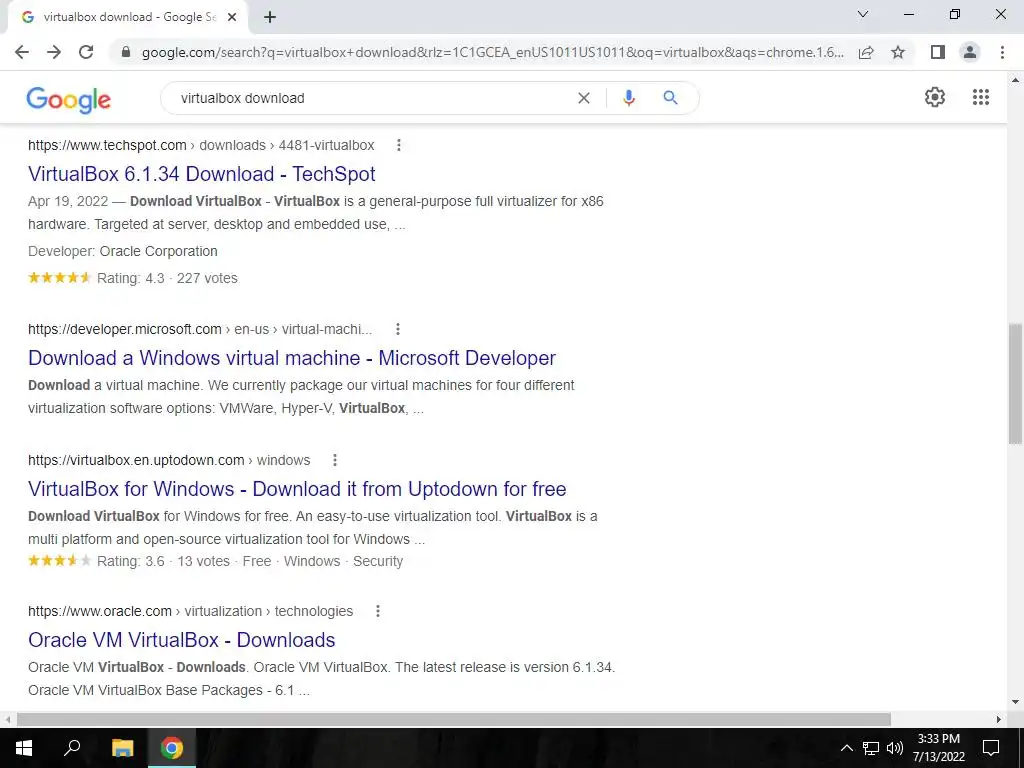Click the vertical scrollbar thumb
Screen dimensions: 1024x768
(1015, 383)
